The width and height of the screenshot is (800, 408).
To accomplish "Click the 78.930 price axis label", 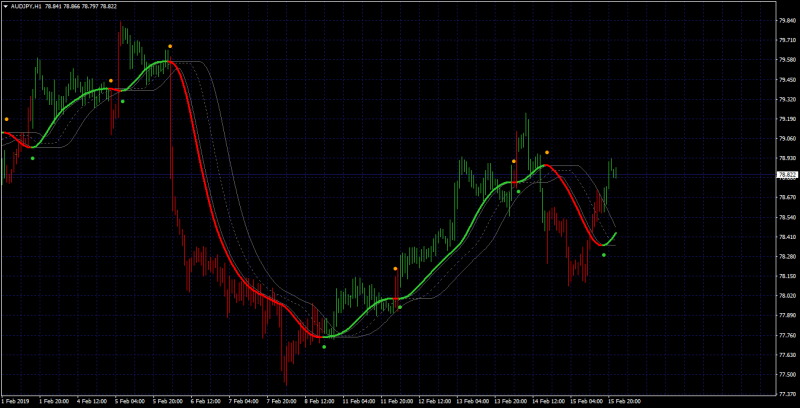I will click(786, 159).
